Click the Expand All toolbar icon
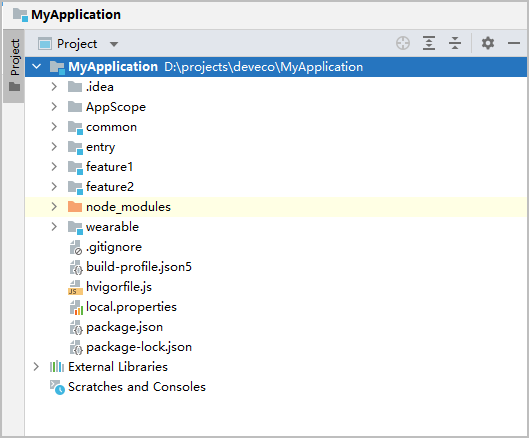Viewport: 529px width, 438px height. coord(429,43)
